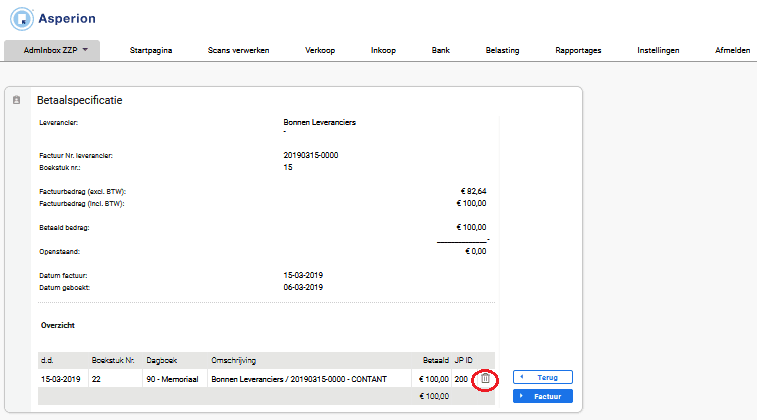Select Factuurbedrag incl. BTW € 100,00 value
Screen dimensions: 757x420
[x=471, y=203]
